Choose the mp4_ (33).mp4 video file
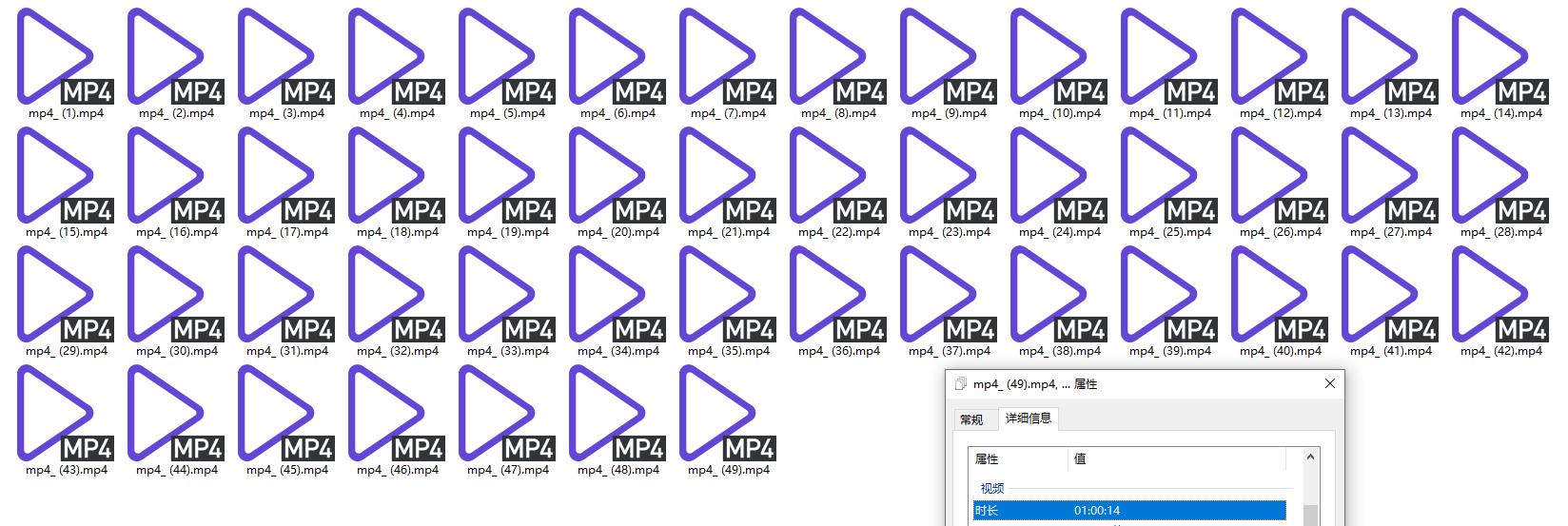This screenshot has width=1568, height=526. pos(505,295)
